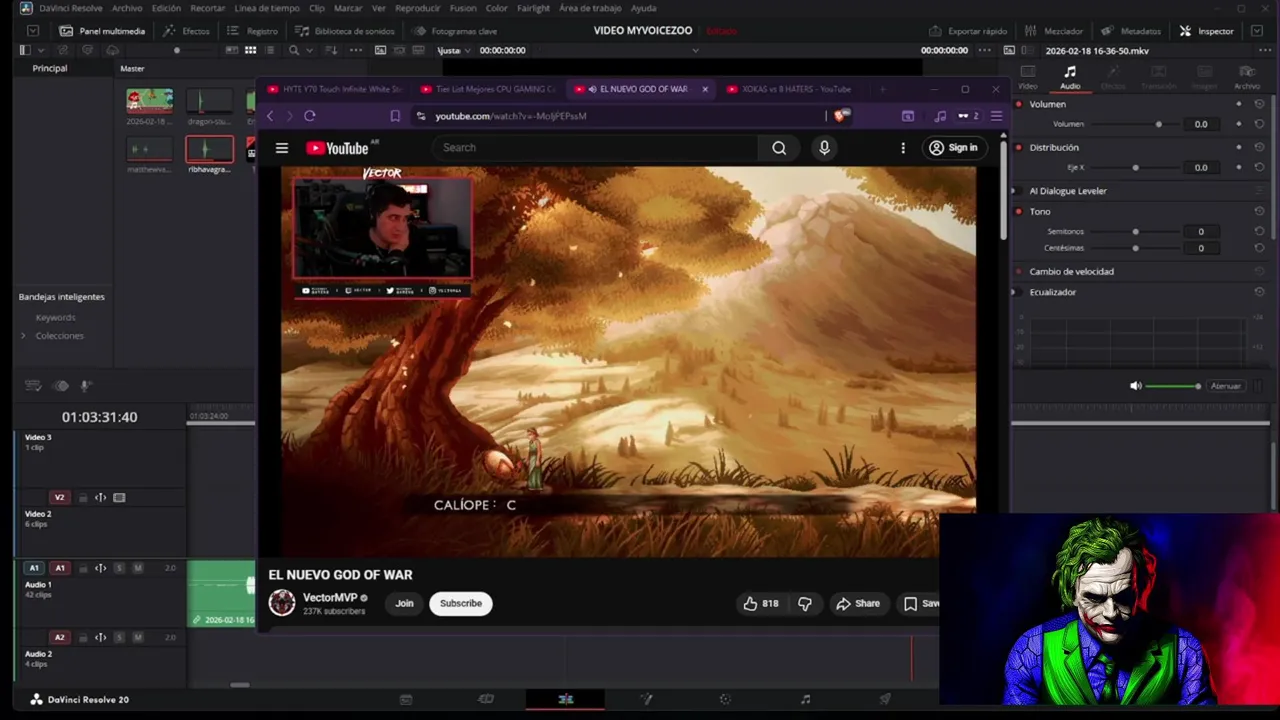Open the Cut page

(x=486, y=699)
